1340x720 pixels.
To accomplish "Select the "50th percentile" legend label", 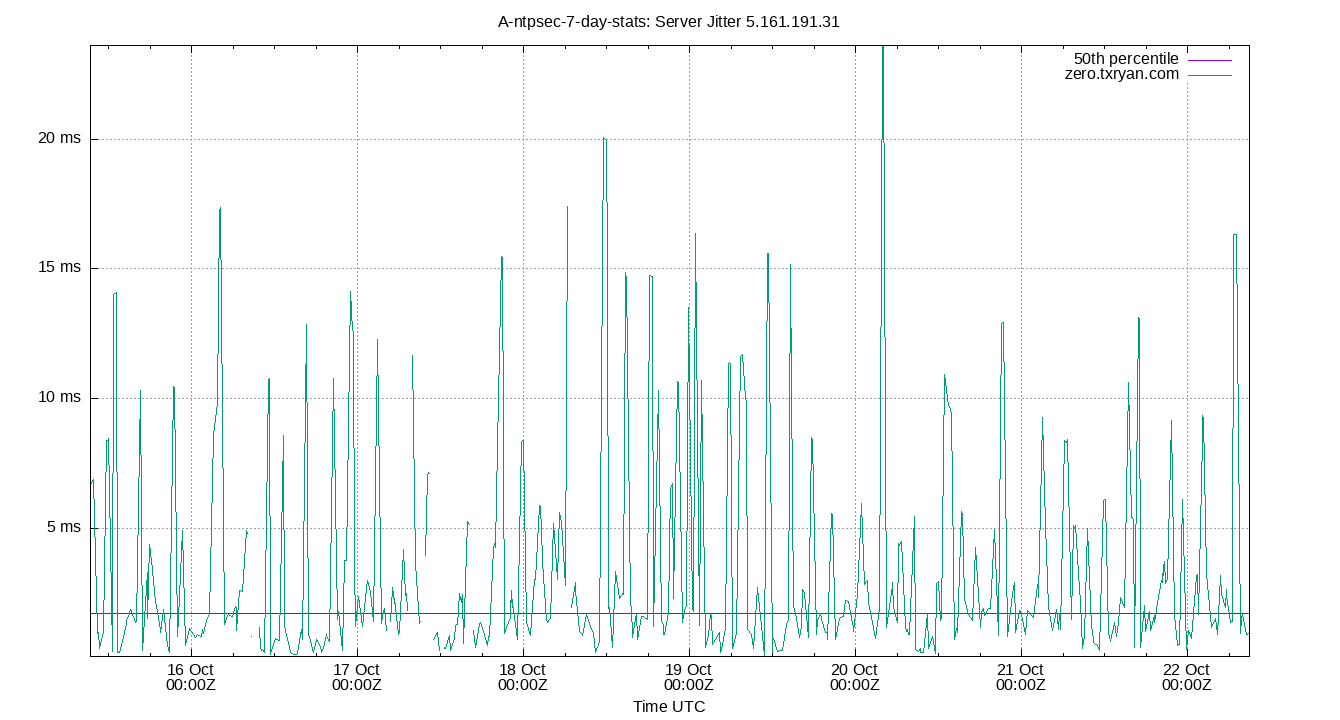I will pyautogui.click(x=1126, y=59).
